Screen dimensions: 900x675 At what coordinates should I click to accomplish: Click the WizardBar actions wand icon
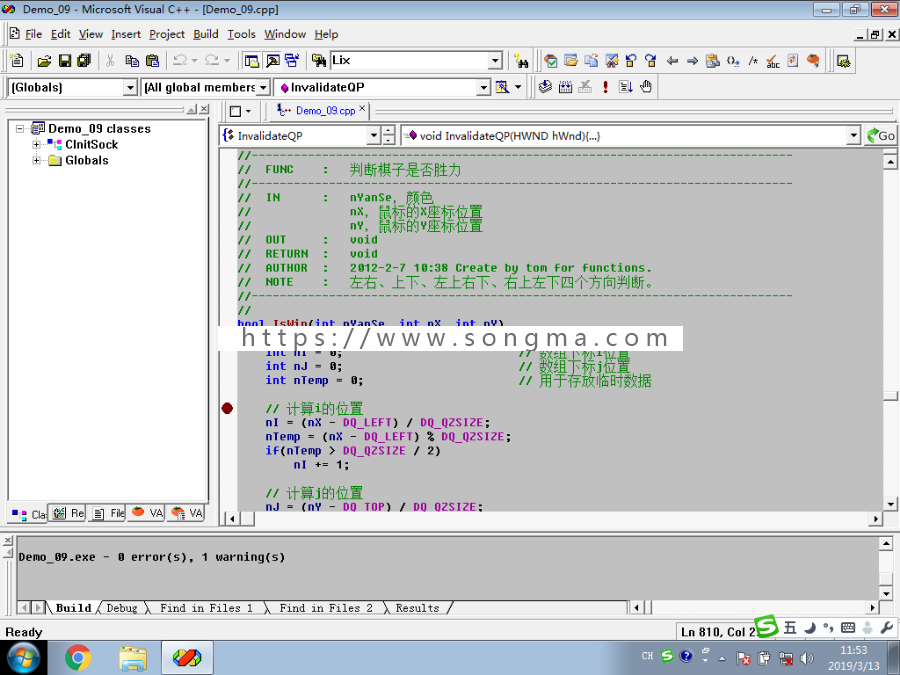(503, 87)
